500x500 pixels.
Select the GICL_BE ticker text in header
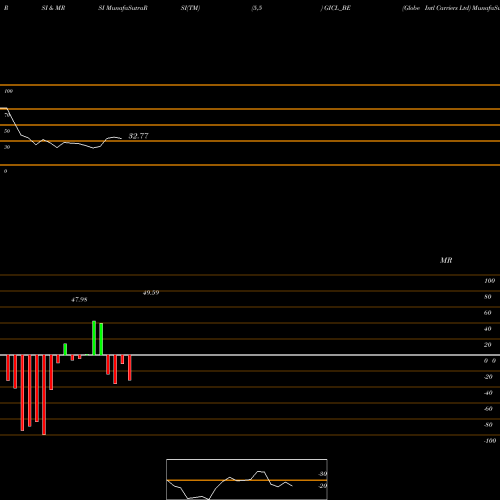[x=337, y=8]
